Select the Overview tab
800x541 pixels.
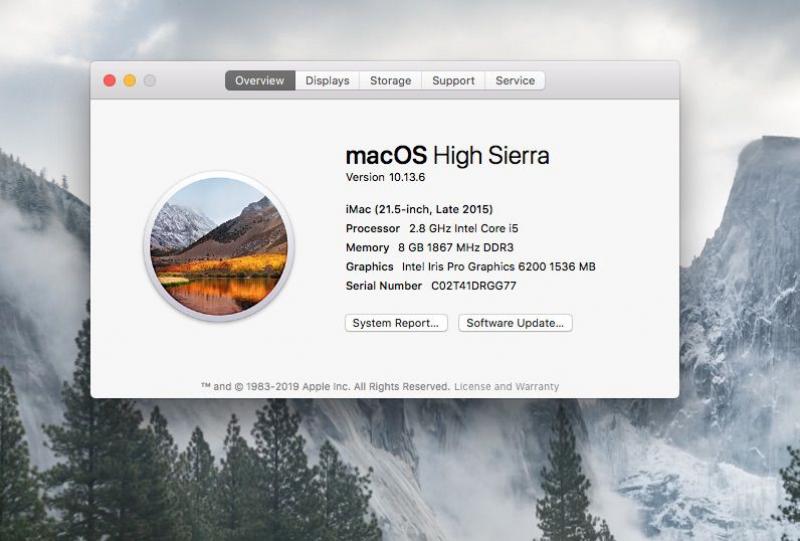click(x=260, y=81)
